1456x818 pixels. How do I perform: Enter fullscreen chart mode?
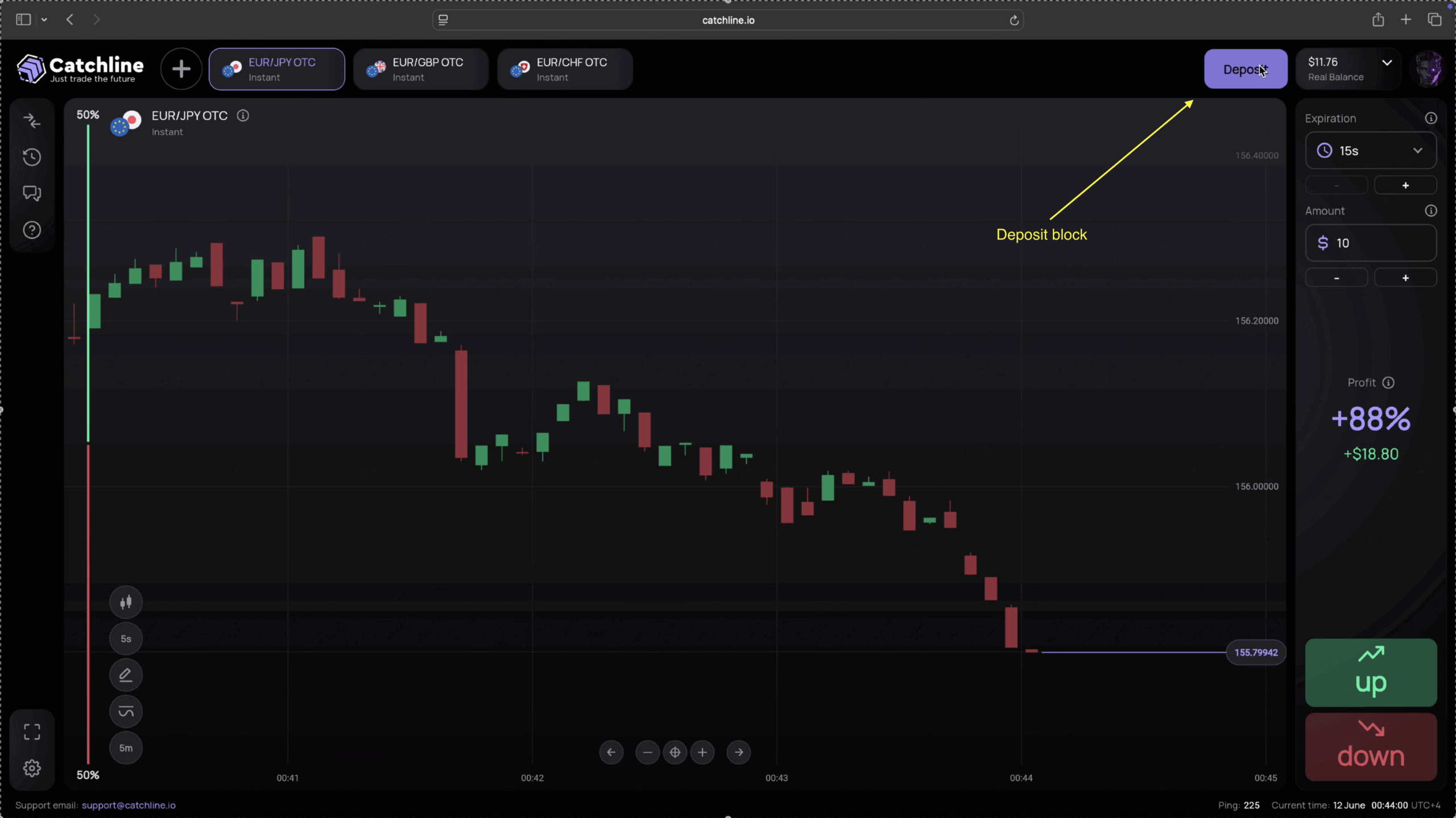pos(32,732)
